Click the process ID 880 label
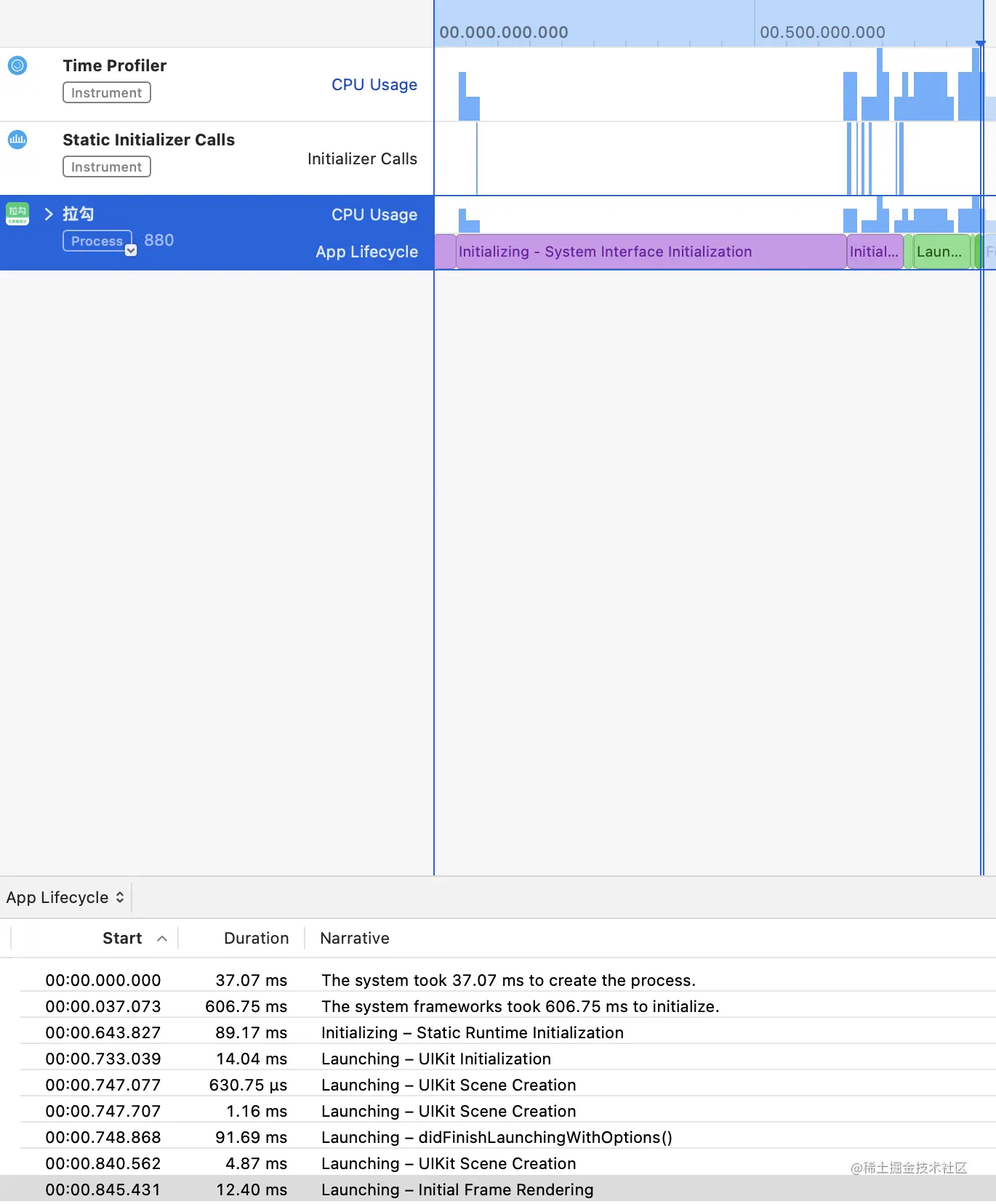This screenshot has height=1204, width=996. point(159,240)
